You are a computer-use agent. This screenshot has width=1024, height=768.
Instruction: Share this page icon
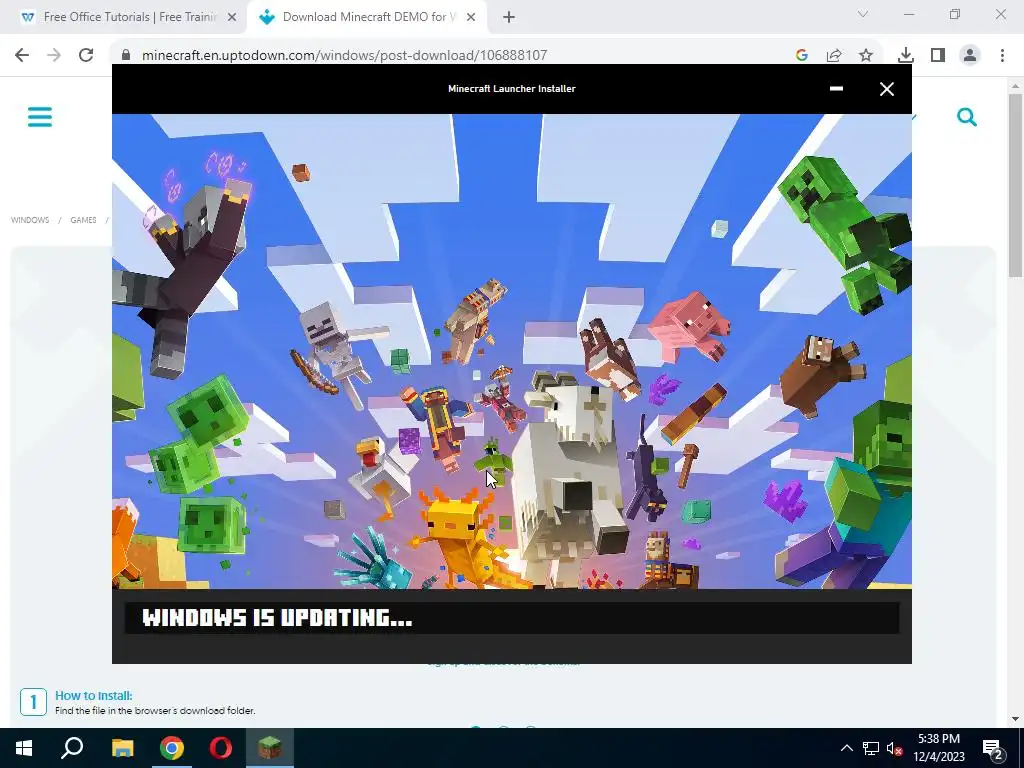point(834,56)
